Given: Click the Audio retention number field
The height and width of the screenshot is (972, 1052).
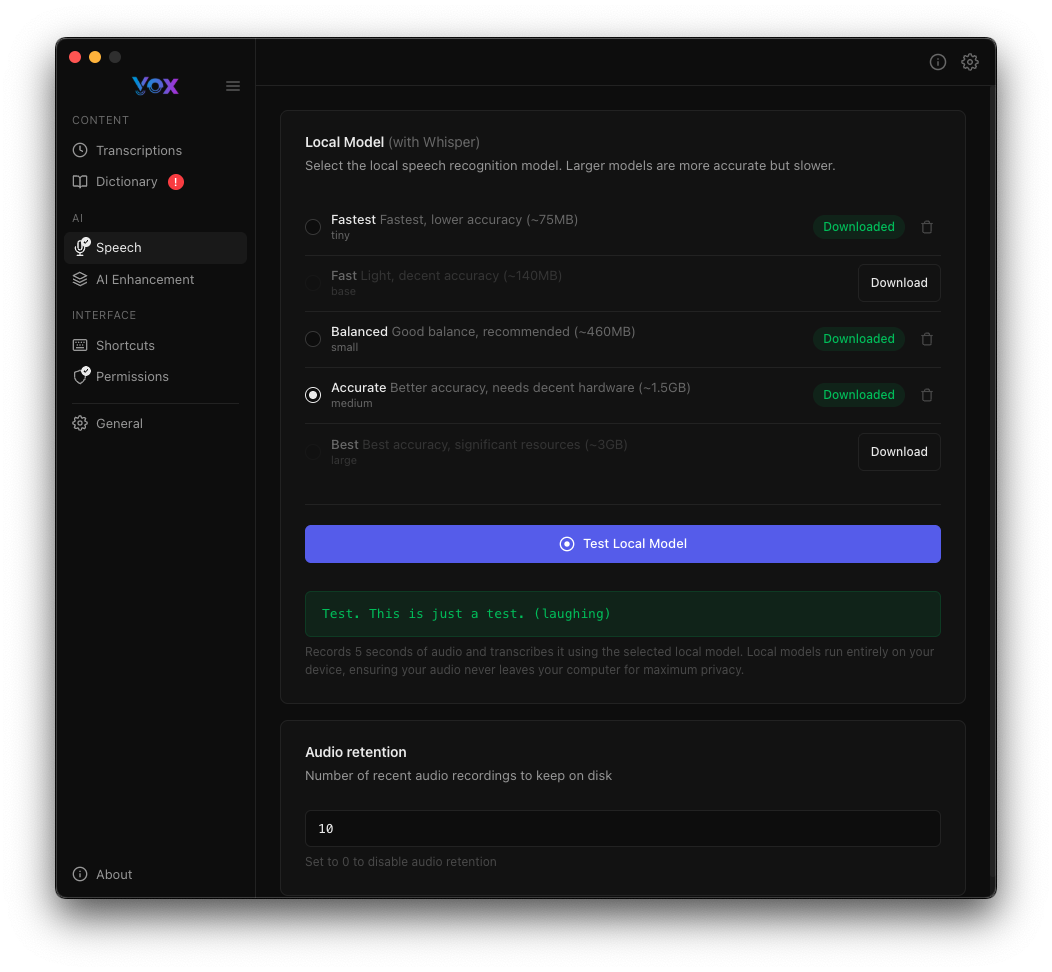Looking at the screenshot, I should (622, 828).
